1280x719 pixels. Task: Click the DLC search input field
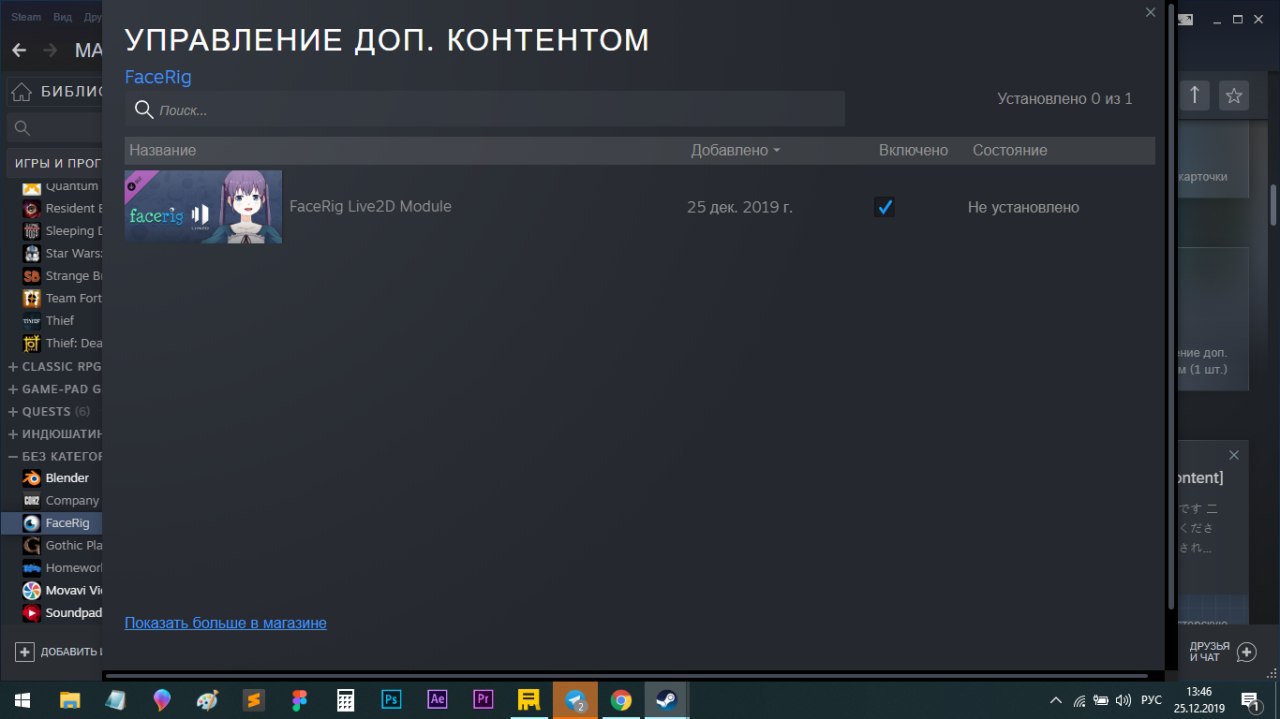click(485, 109)
